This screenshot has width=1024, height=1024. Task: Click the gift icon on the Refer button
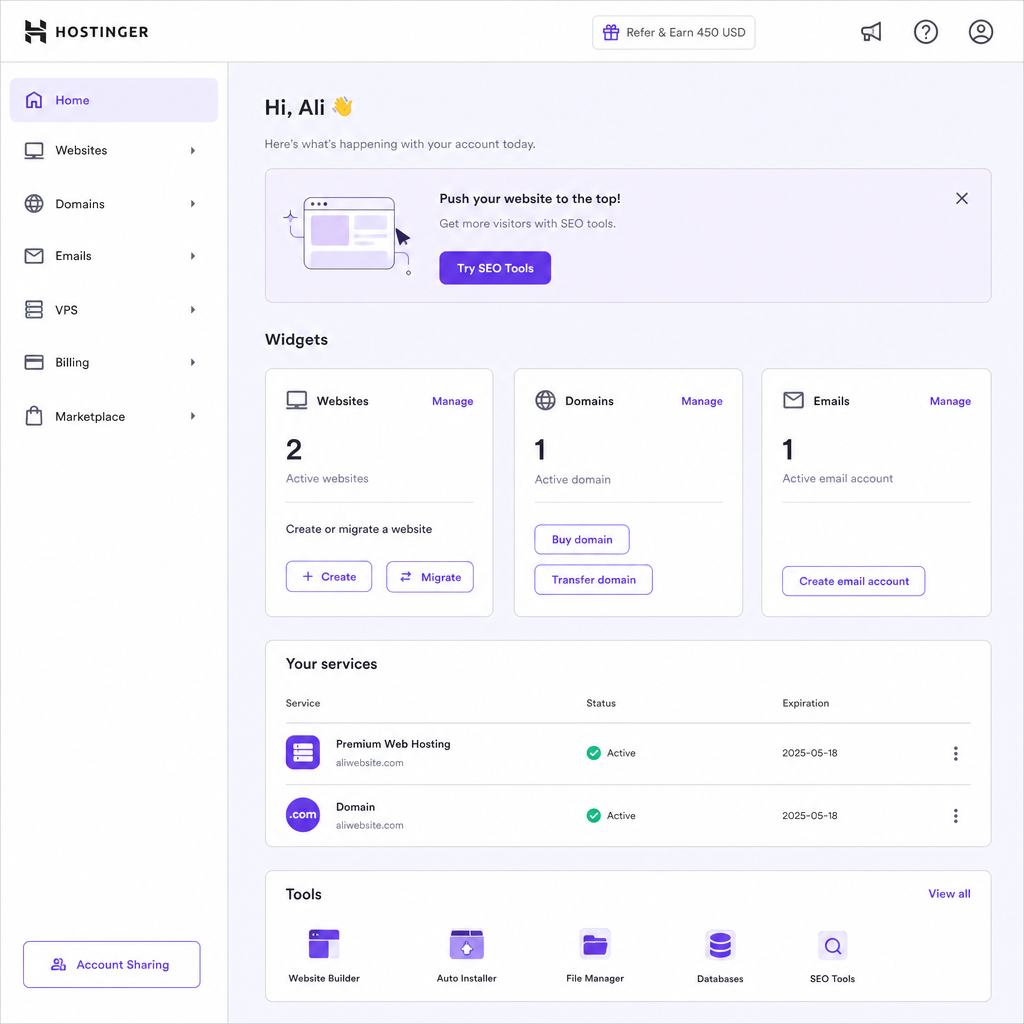tap(611, 32)
